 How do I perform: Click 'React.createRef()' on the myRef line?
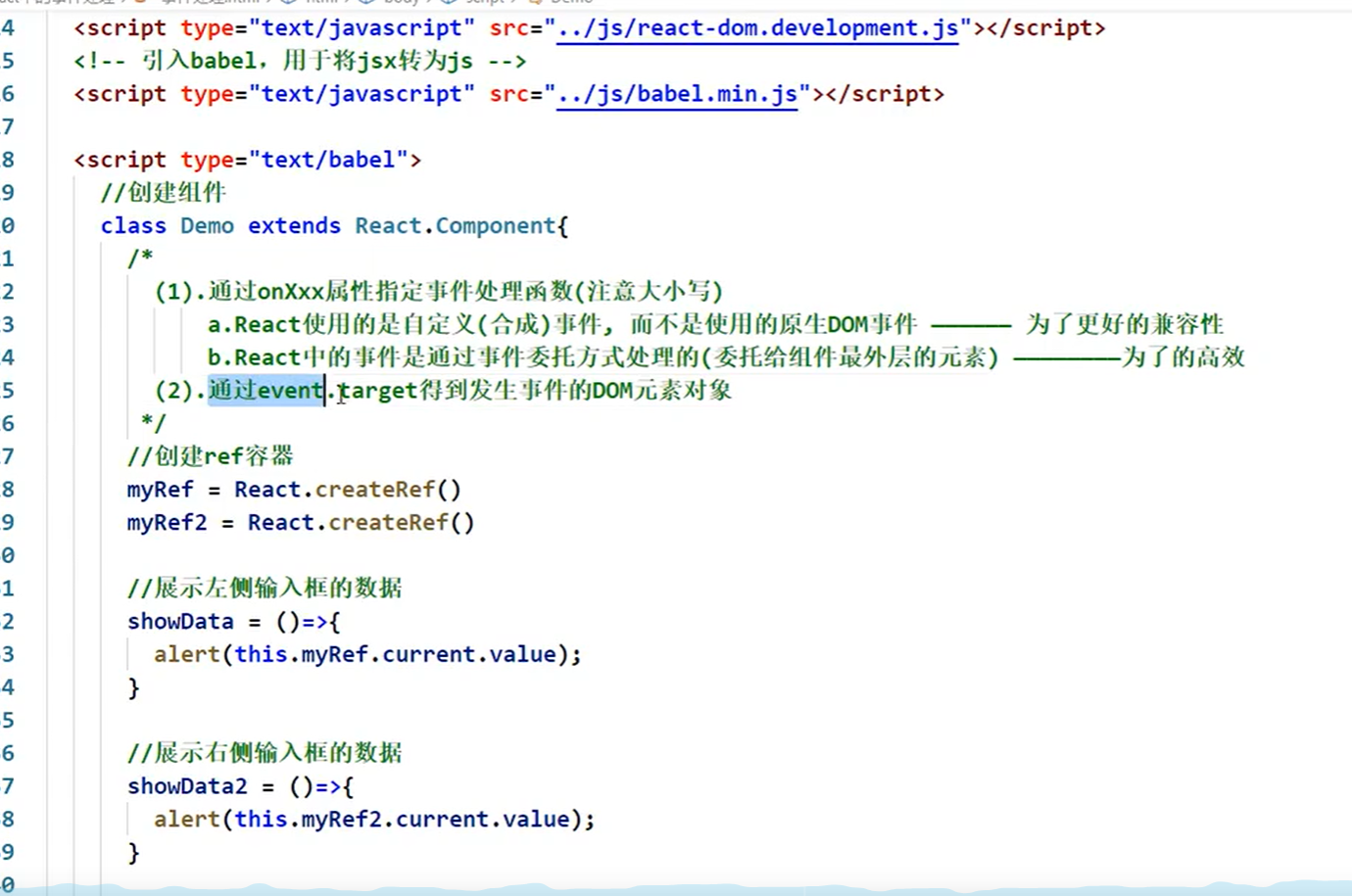[x=347, y=490]
